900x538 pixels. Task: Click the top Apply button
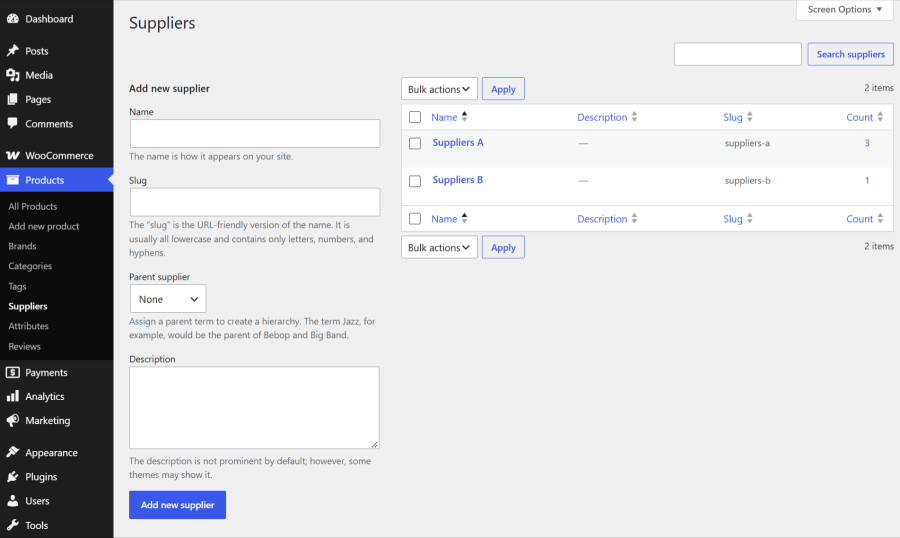pyautogui.click(x=503, y=89)
